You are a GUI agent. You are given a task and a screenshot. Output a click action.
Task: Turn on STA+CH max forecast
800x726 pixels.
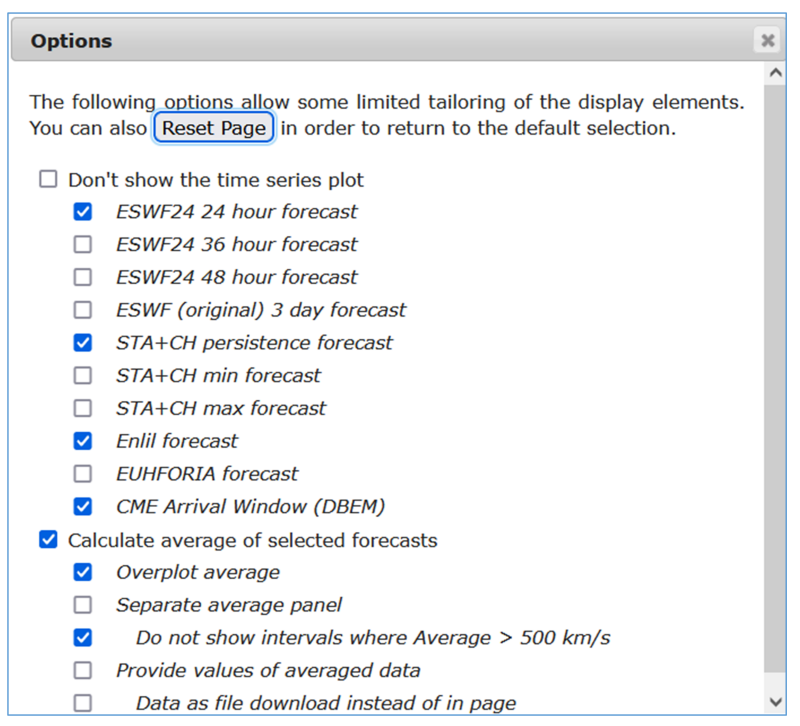click(83, 408)
